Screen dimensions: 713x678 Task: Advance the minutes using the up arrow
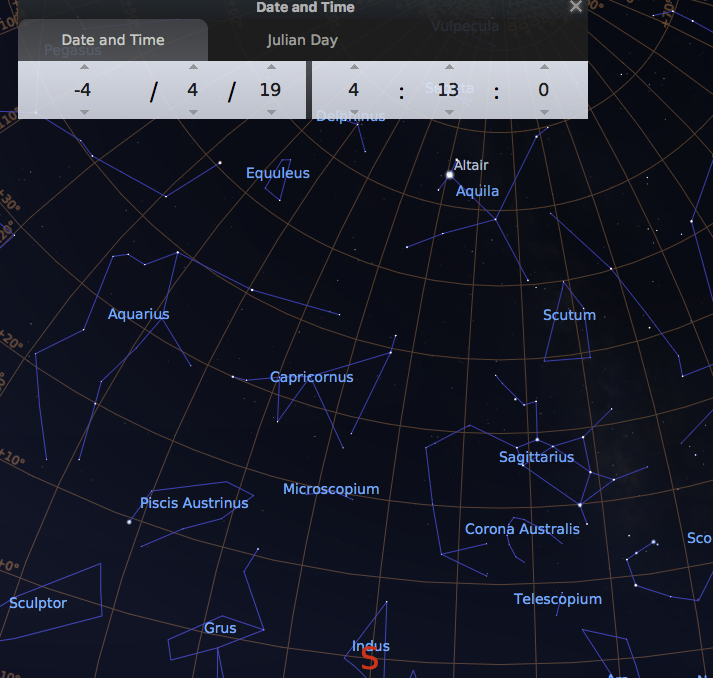[x=448, y=68]
